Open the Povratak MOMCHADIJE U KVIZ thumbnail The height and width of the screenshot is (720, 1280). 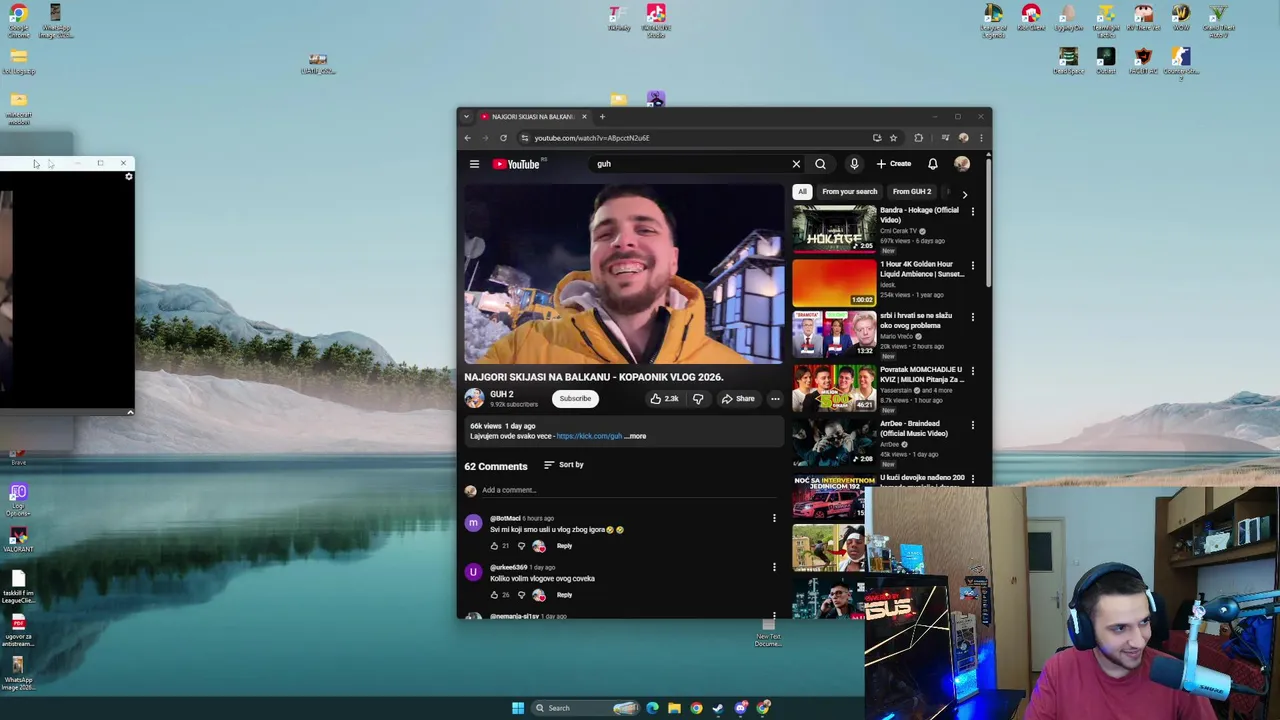point(834,388)
